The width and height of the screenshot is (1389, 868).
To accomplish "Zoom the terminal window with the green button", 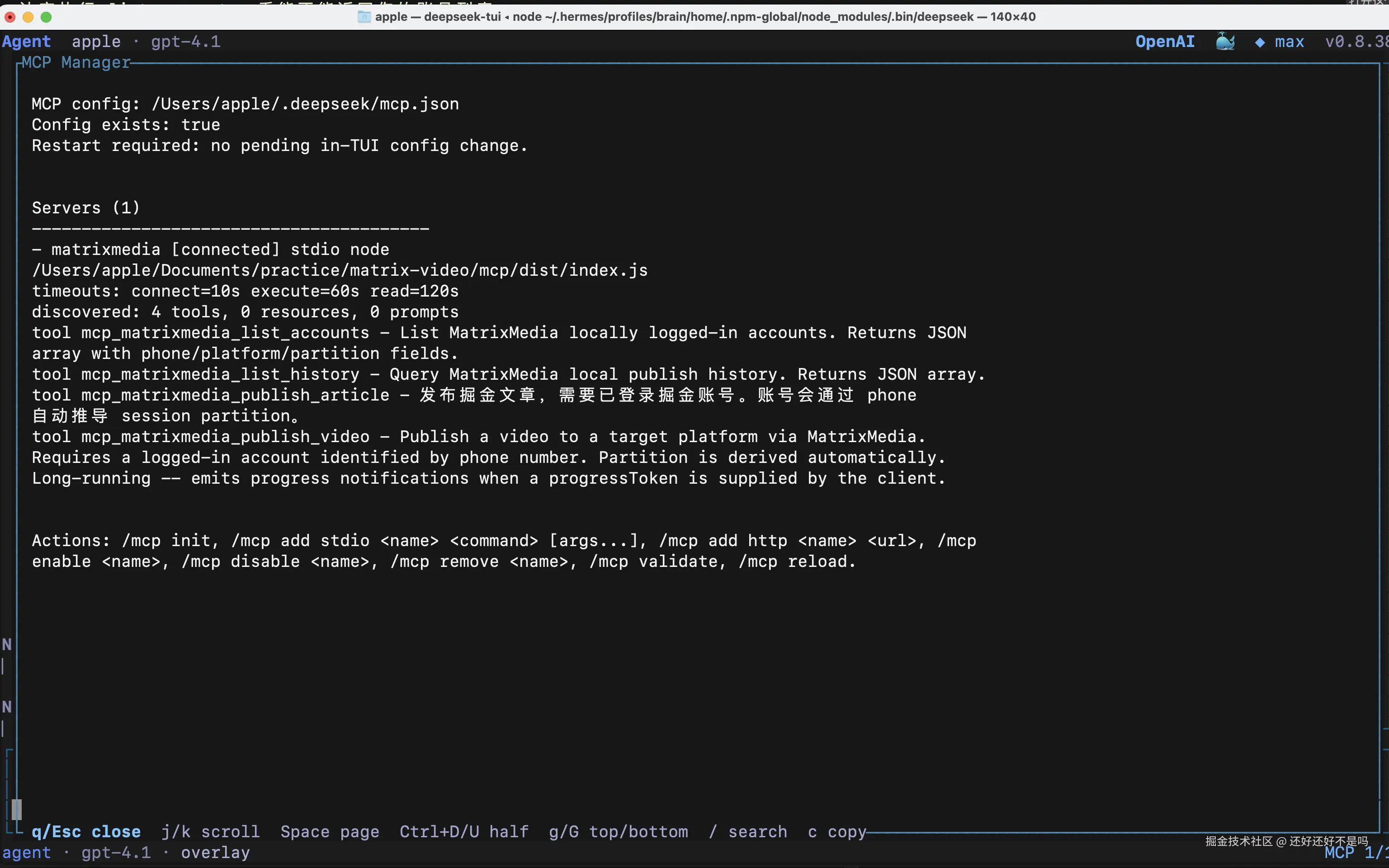I will pyautogui.click(x=47, y=17).
